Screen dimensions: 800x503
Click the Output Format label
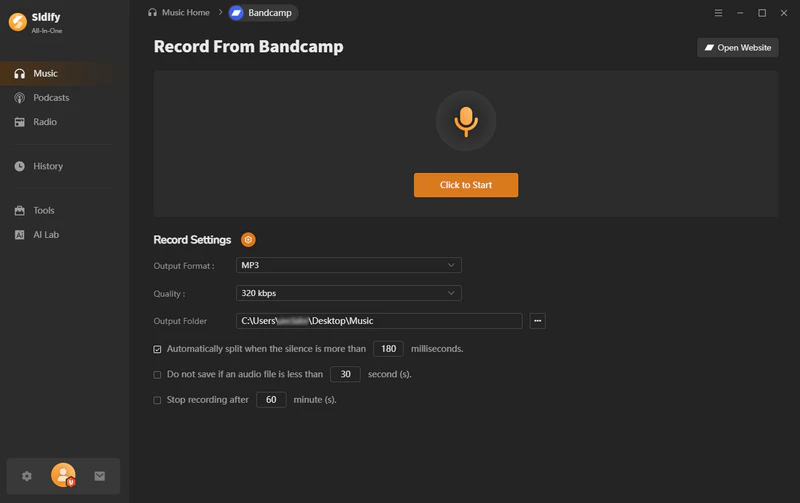[184, 266]
